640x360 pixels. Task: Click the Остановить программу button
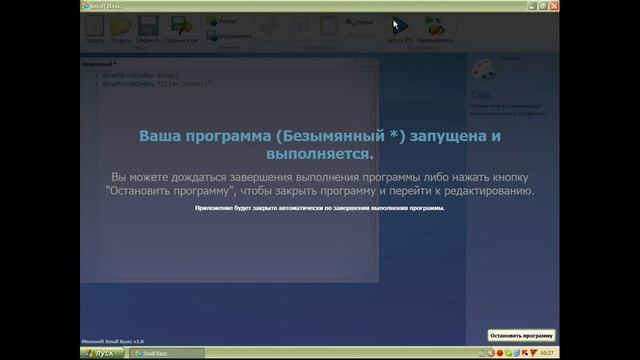[521, 336]
